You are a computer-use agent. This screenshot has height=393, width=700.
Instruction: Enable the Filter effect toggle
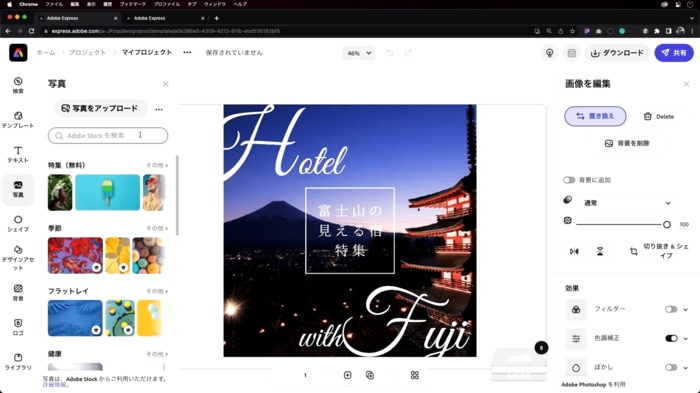[x=671, y=309]
